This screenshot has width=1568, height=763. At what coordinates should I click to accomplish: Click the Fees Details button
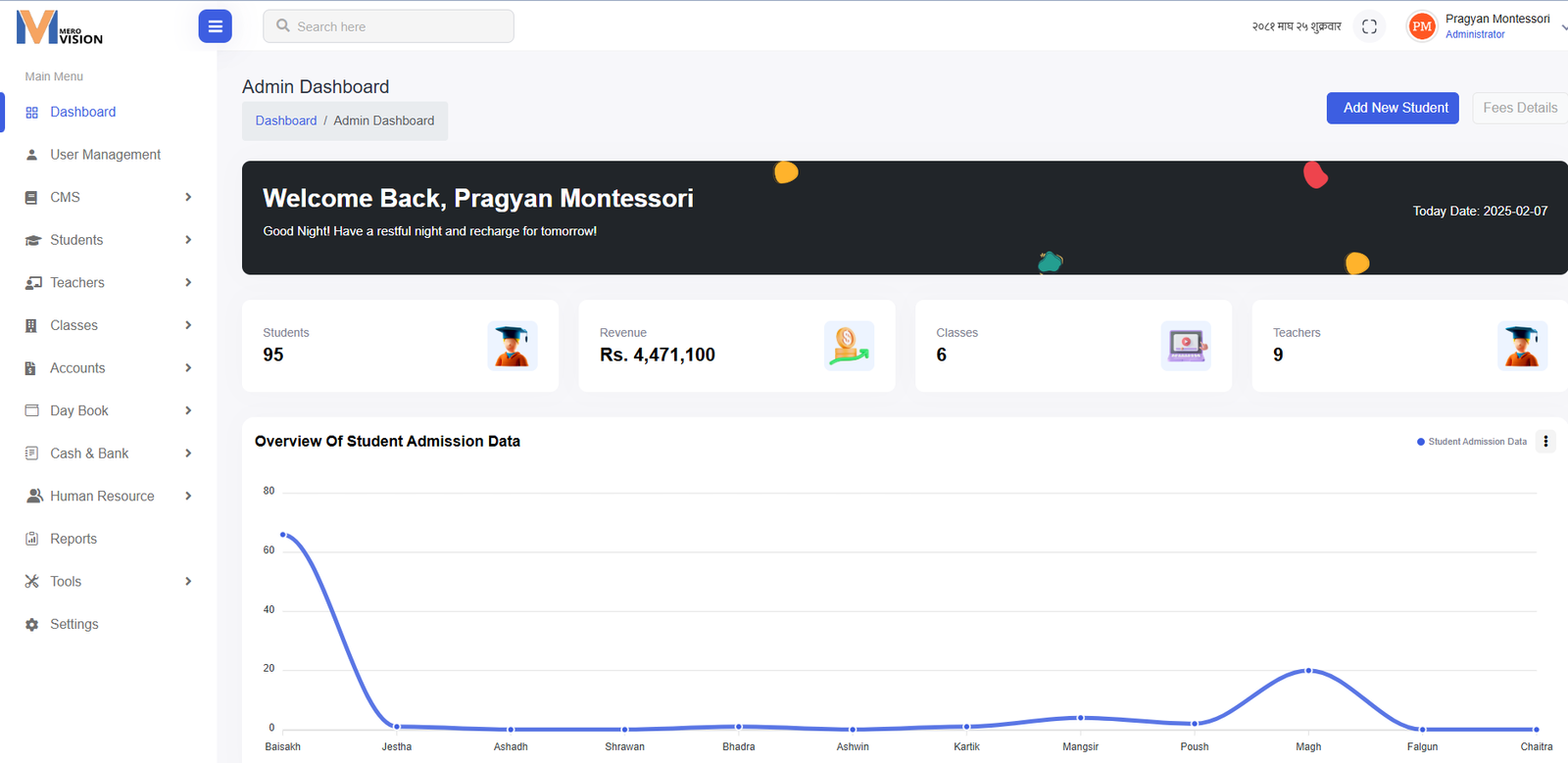point(1519,108)
